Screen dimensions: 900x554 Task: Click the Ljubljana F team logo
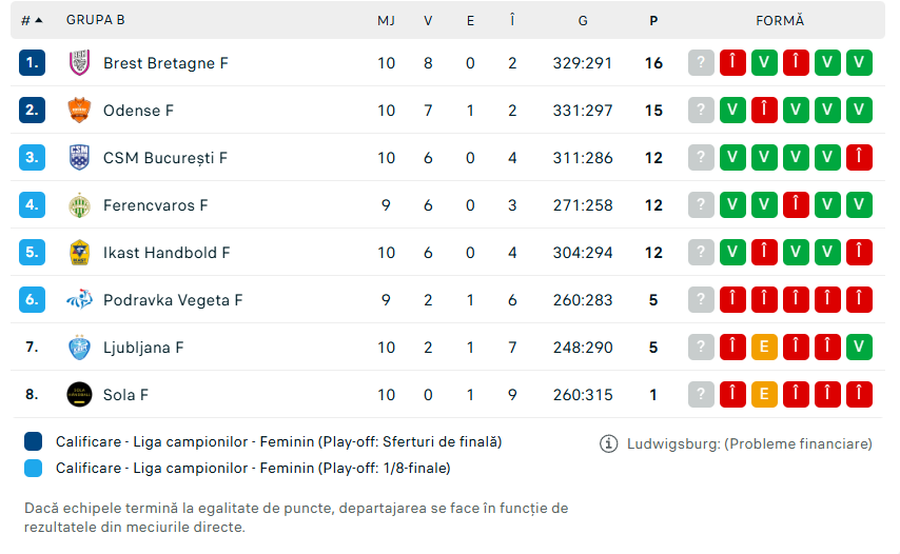(79, 347)
